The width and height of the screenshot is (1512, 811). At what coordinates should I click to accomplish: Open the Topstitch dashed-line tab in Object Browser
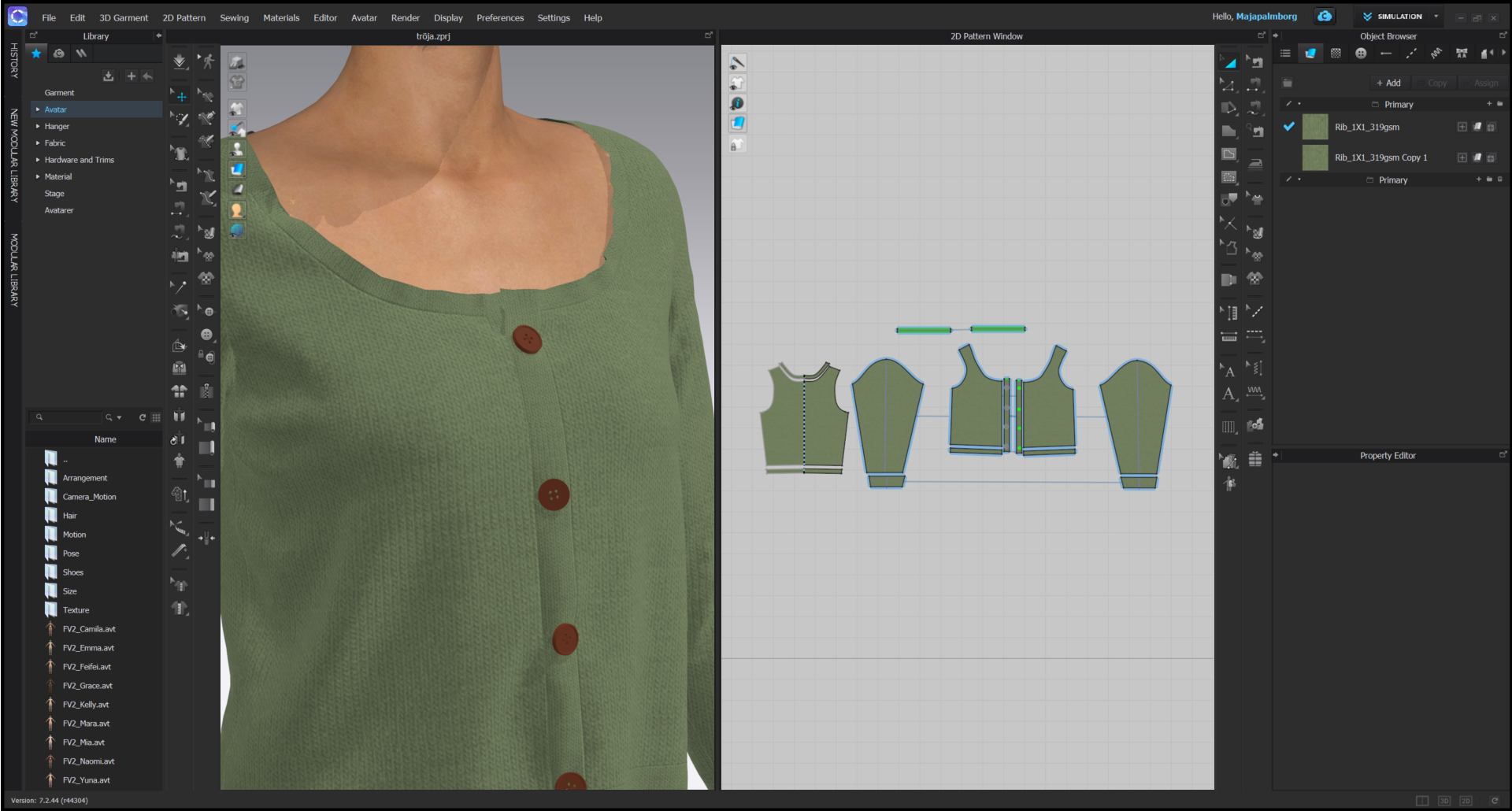click(x=1411, y=54)
